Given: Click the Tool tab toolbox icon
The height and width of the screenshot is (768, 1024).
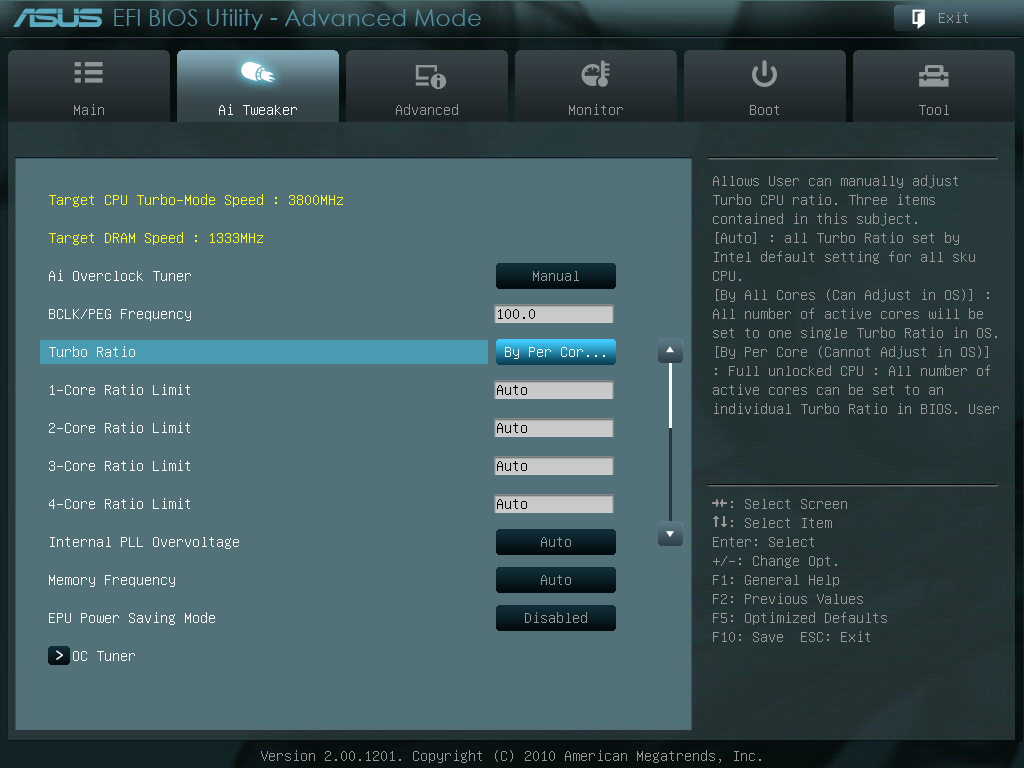Looking at the screenshot, I should click(x=933, y=76).
